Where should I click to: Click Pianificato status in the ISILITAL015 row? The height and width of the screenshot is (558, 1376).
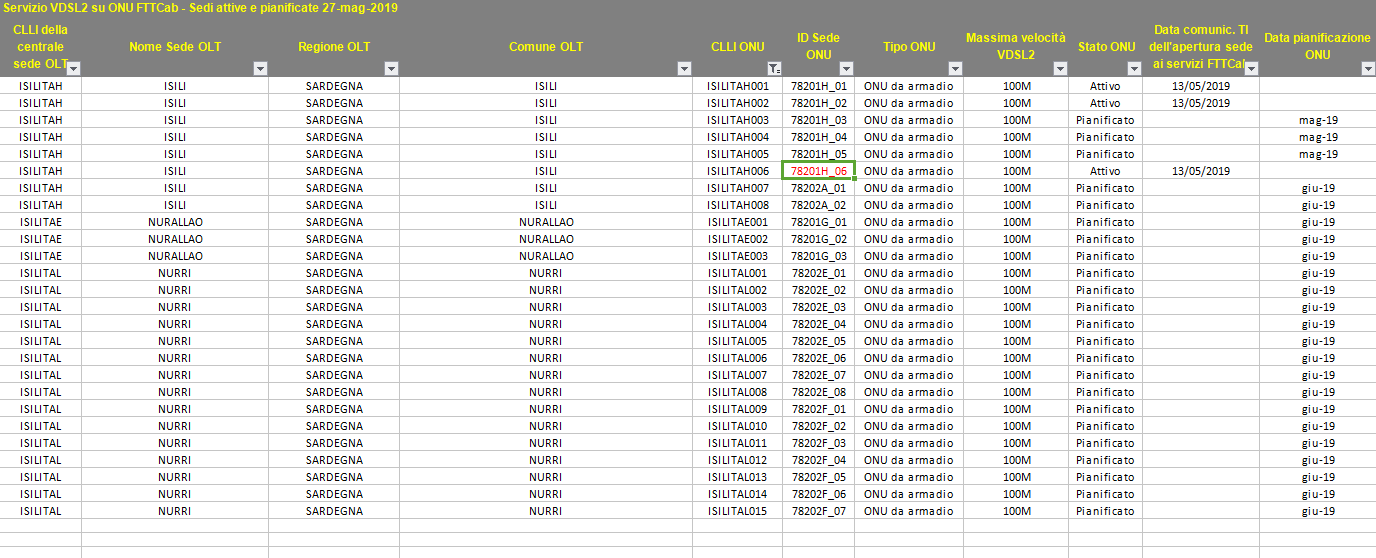pyautogui.click(x=1105, y=511)
